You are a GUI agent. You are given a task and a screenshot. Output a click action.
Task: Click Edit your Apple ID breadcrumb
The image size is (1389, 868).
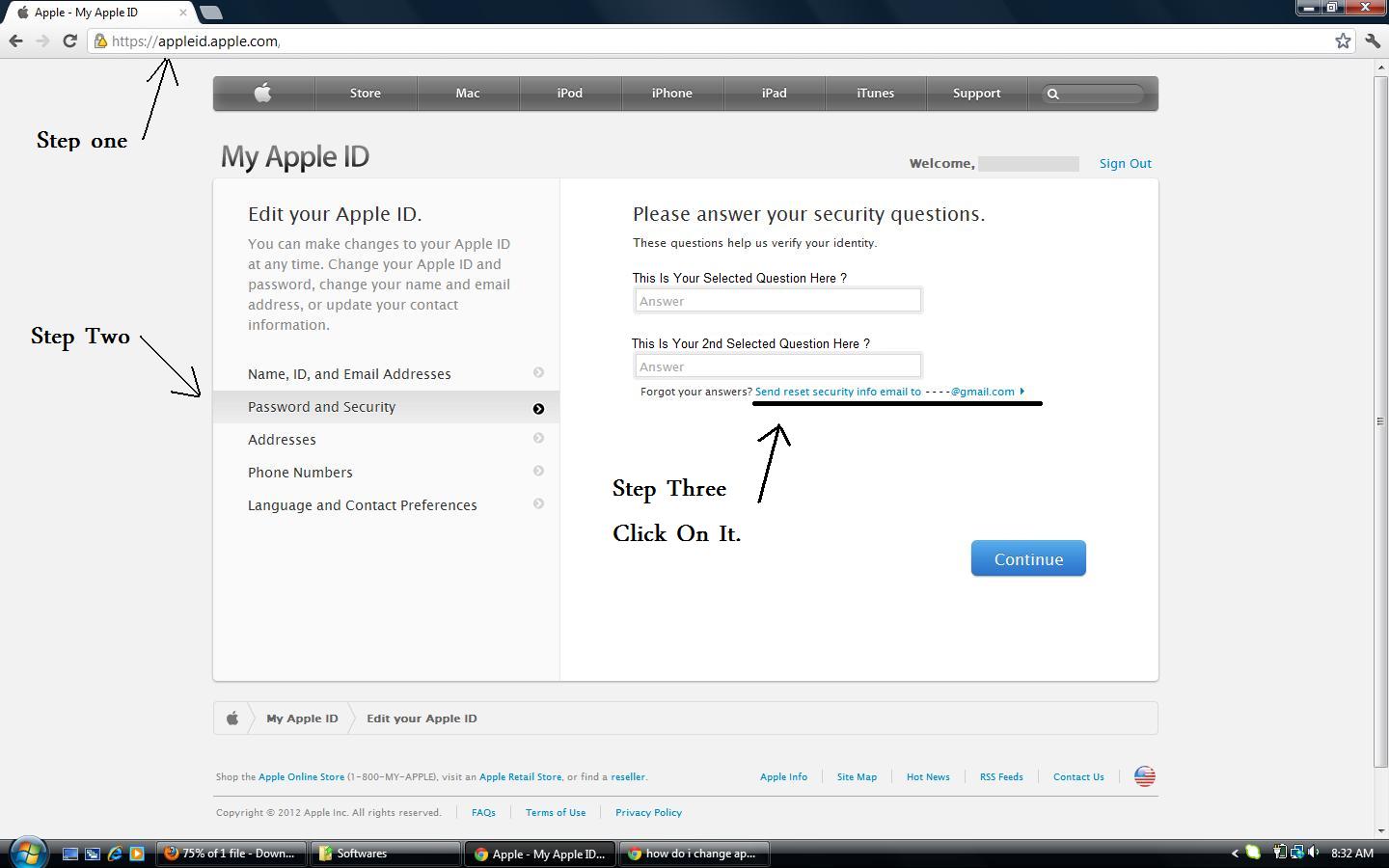point(422,719)
